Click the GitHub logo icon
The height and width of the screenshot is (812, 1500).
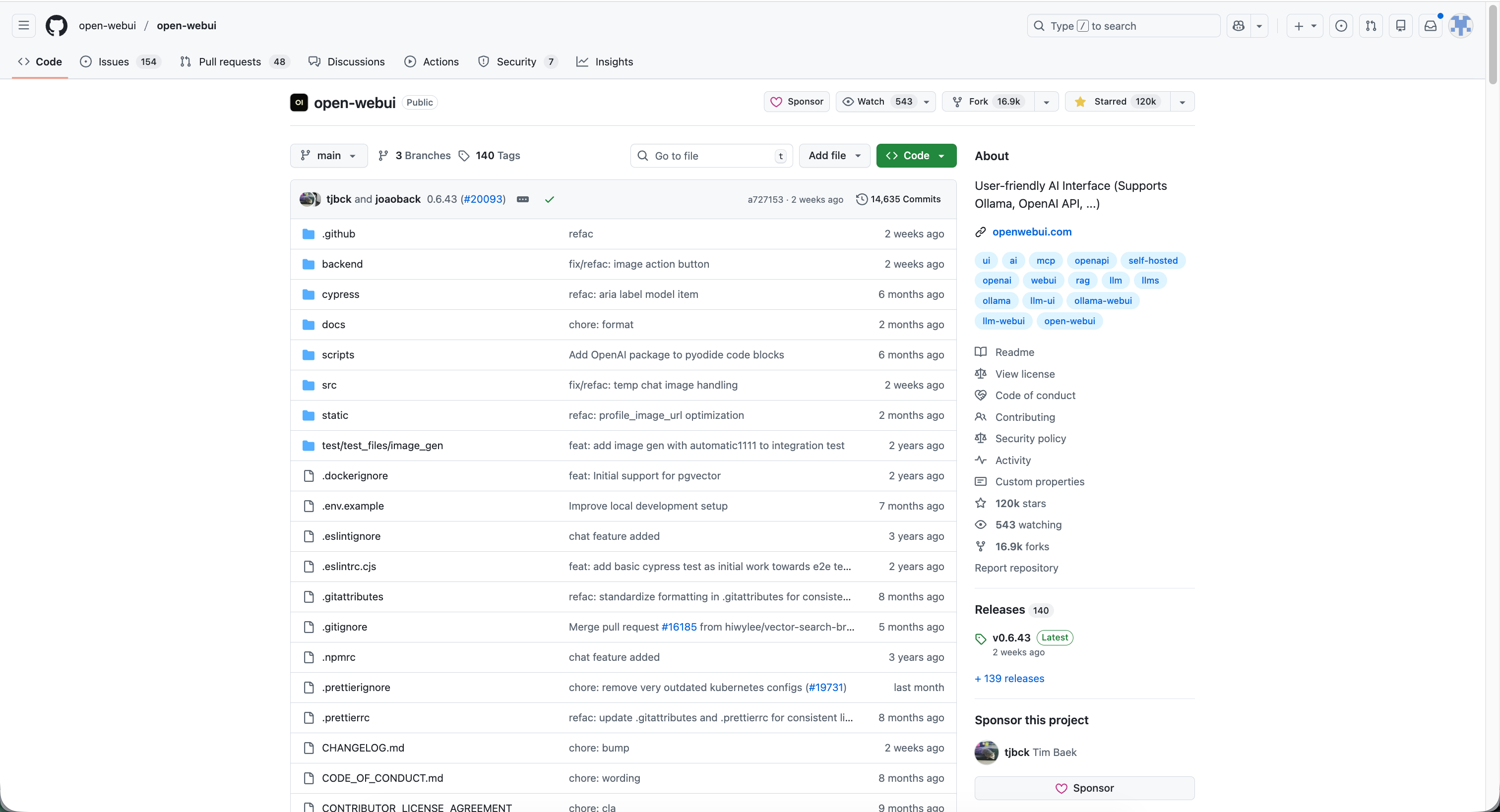57,26
